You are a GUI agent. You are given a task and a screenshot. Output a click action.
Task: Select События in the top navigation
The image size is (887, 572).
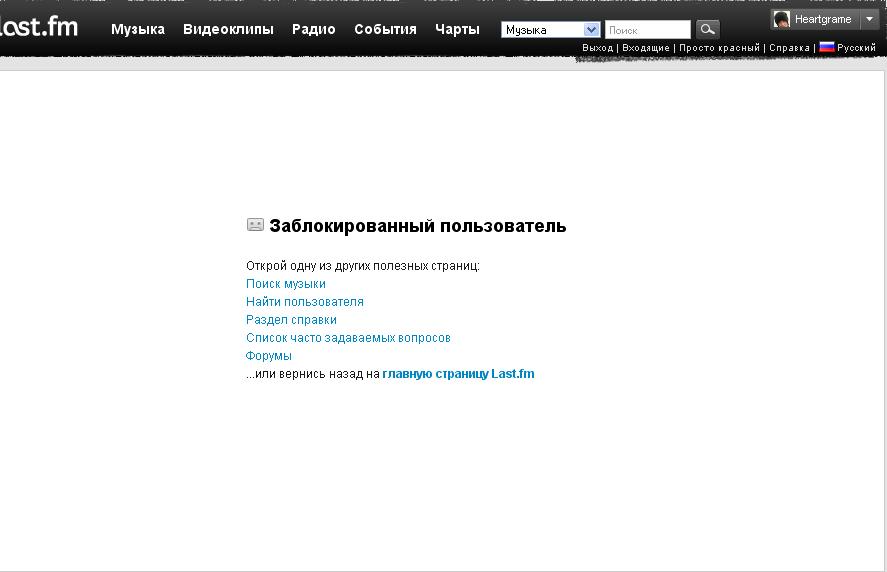pos(385,29)
